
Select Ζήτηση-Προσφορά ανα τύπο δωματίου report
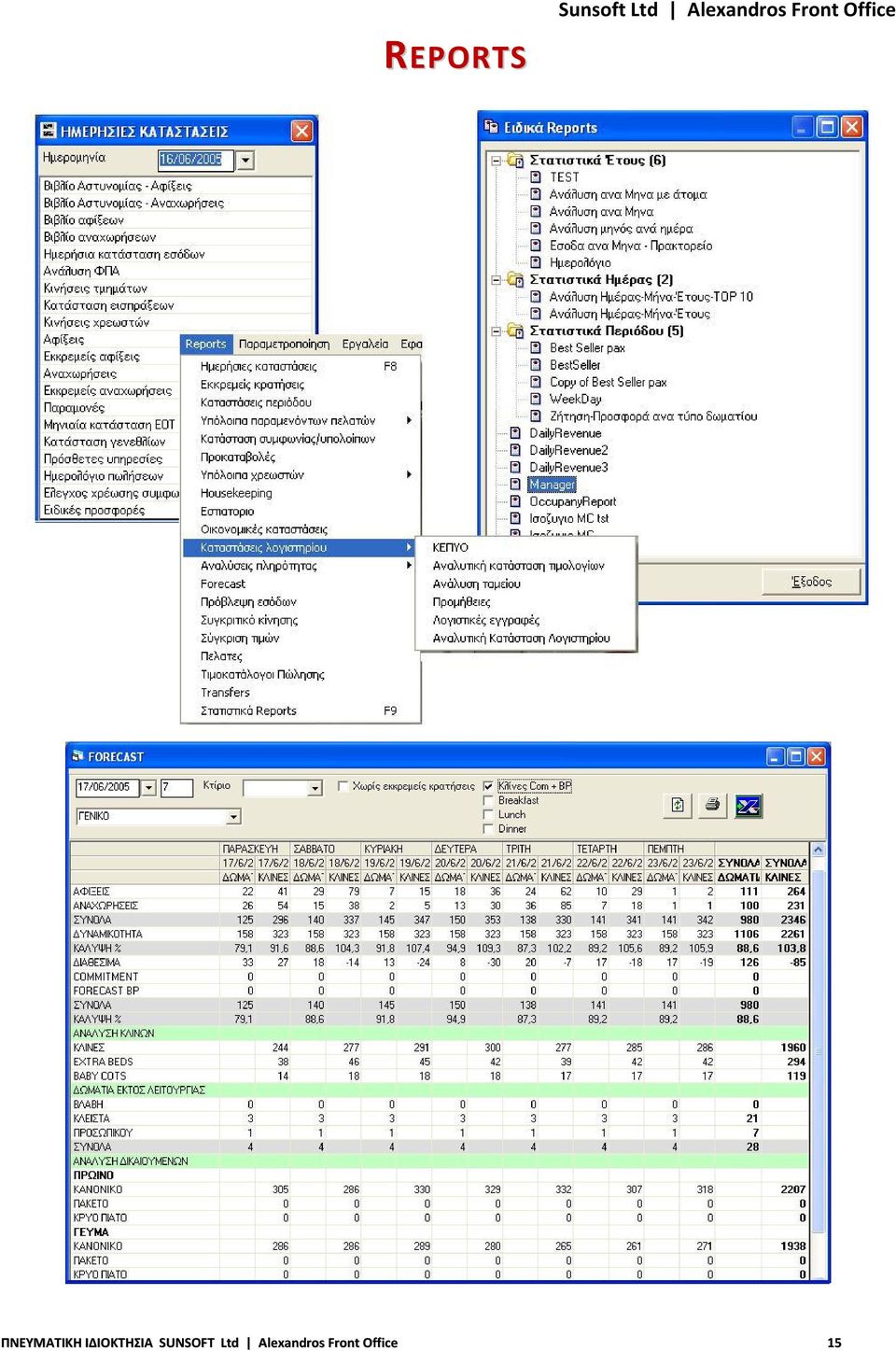click(x=653, y=416)
